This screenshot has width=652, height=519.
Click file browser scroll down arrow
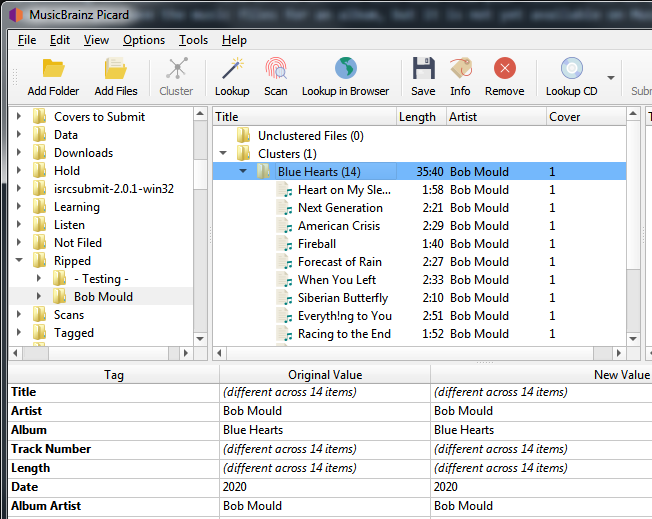click(x=200, y=339)
